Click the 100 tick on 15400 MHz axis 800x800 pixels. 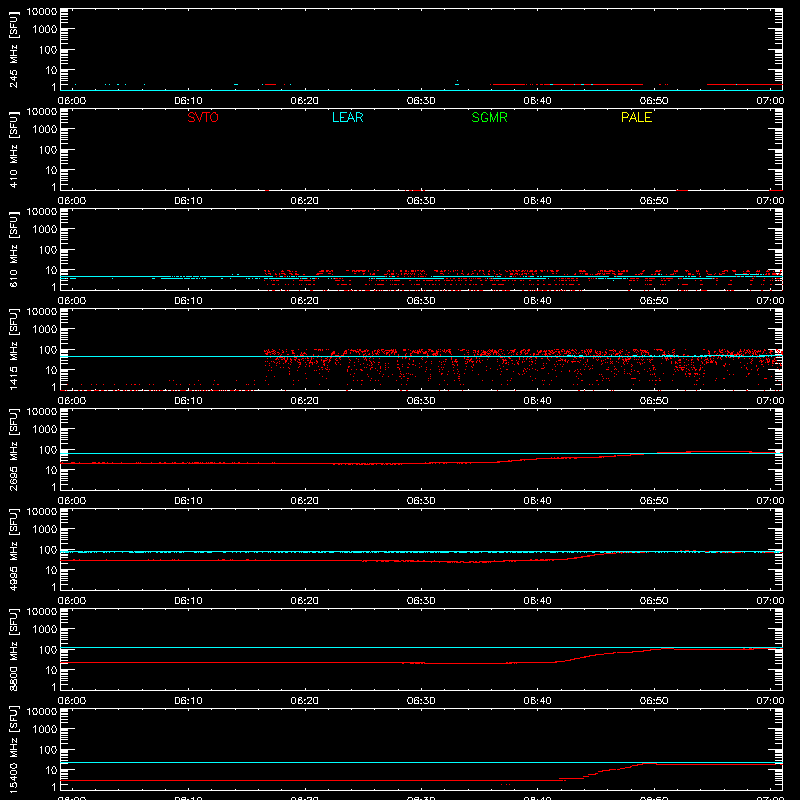pos(48,750)
